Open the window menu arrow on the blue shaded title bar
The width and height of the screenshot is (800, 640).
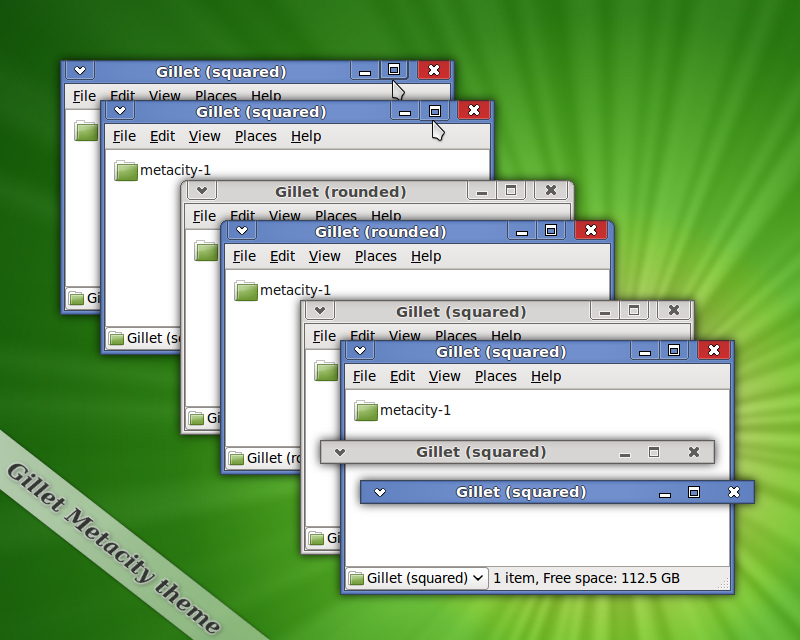[380, 492]
